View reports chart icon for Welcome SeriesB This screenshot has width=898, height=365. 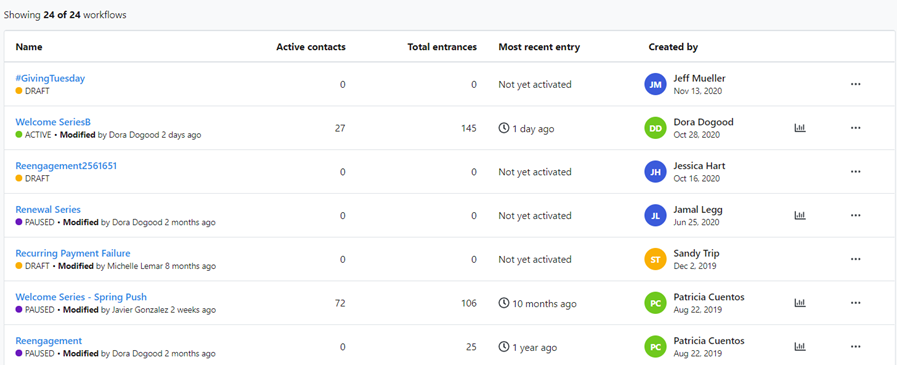[x=799, y=128]
